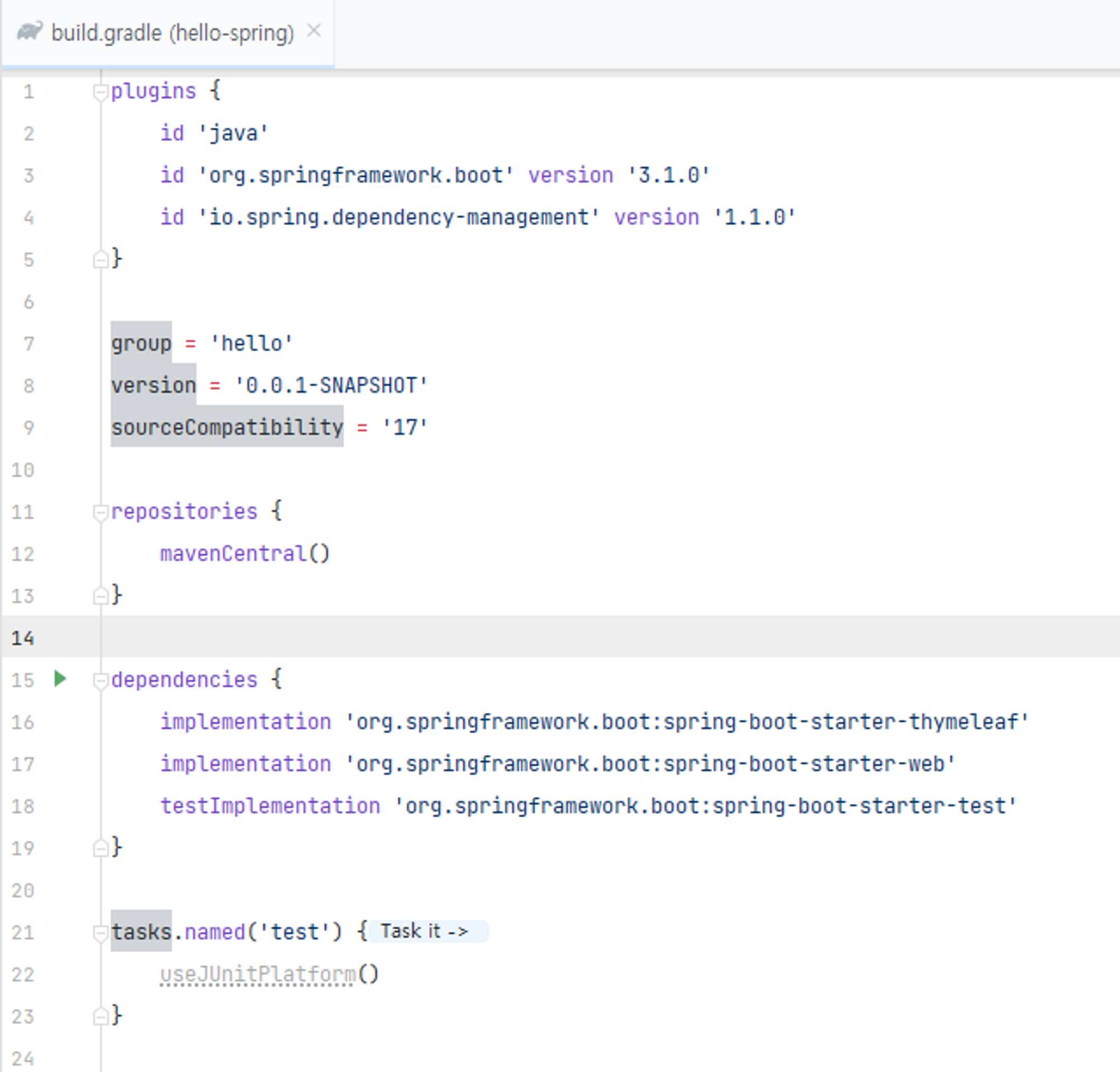
Task: Click fold end marker on line 13
Action: pos(100,596)
